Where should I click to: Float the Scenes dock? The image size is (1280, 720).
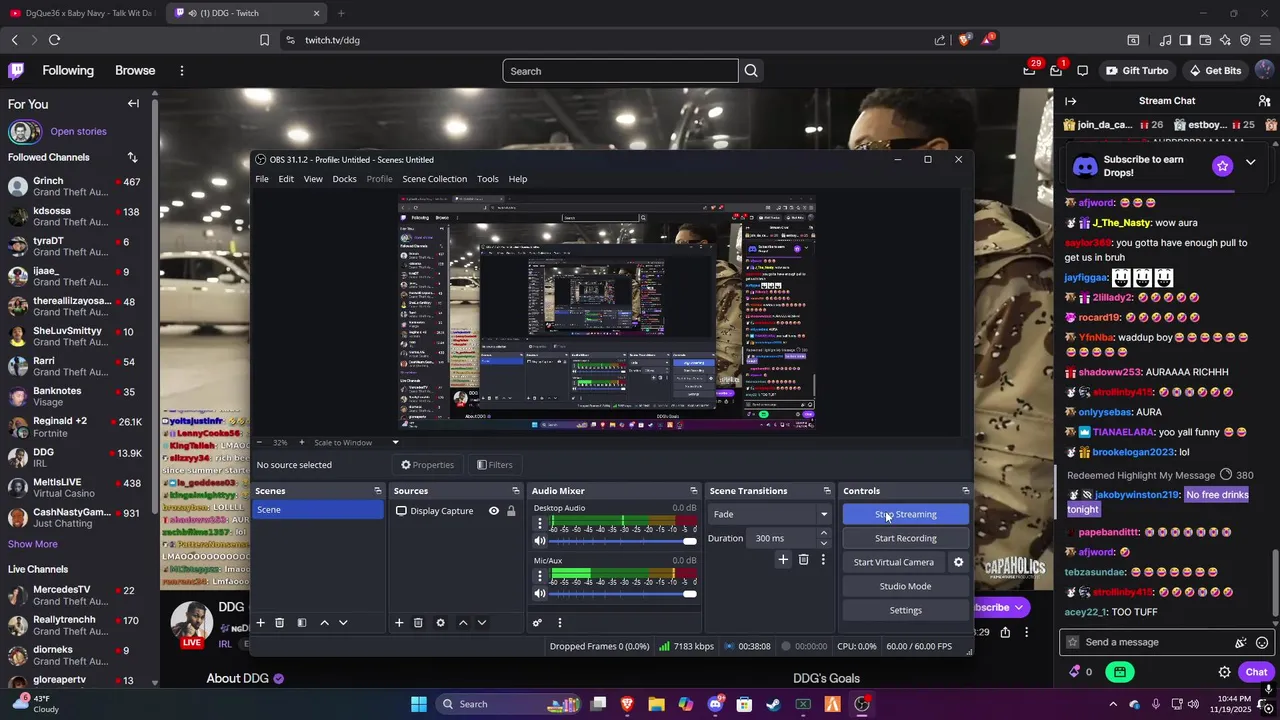377,491
